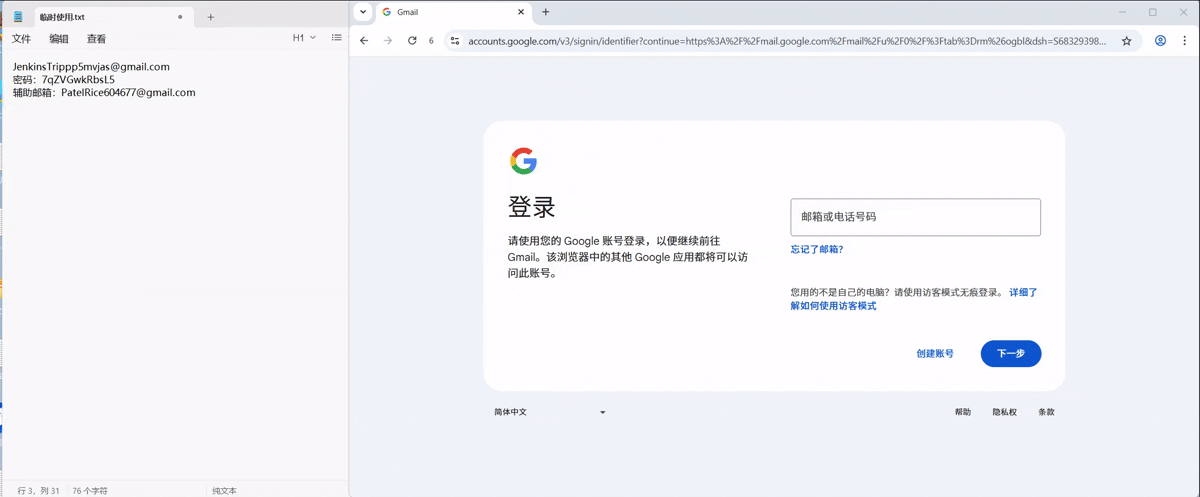Reload the Google sign-in page
The width and height of the screenshot is (1200, 497).
pyautogui.click(x=412, y=41)
